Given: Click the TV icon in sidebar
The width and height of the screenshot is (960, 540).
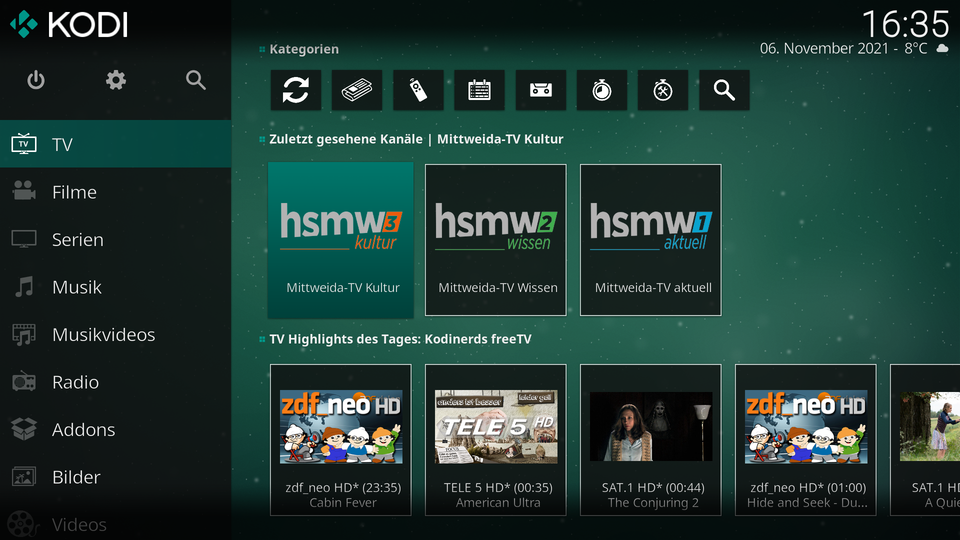Looking at the screenshot, I should pos(24,144).
